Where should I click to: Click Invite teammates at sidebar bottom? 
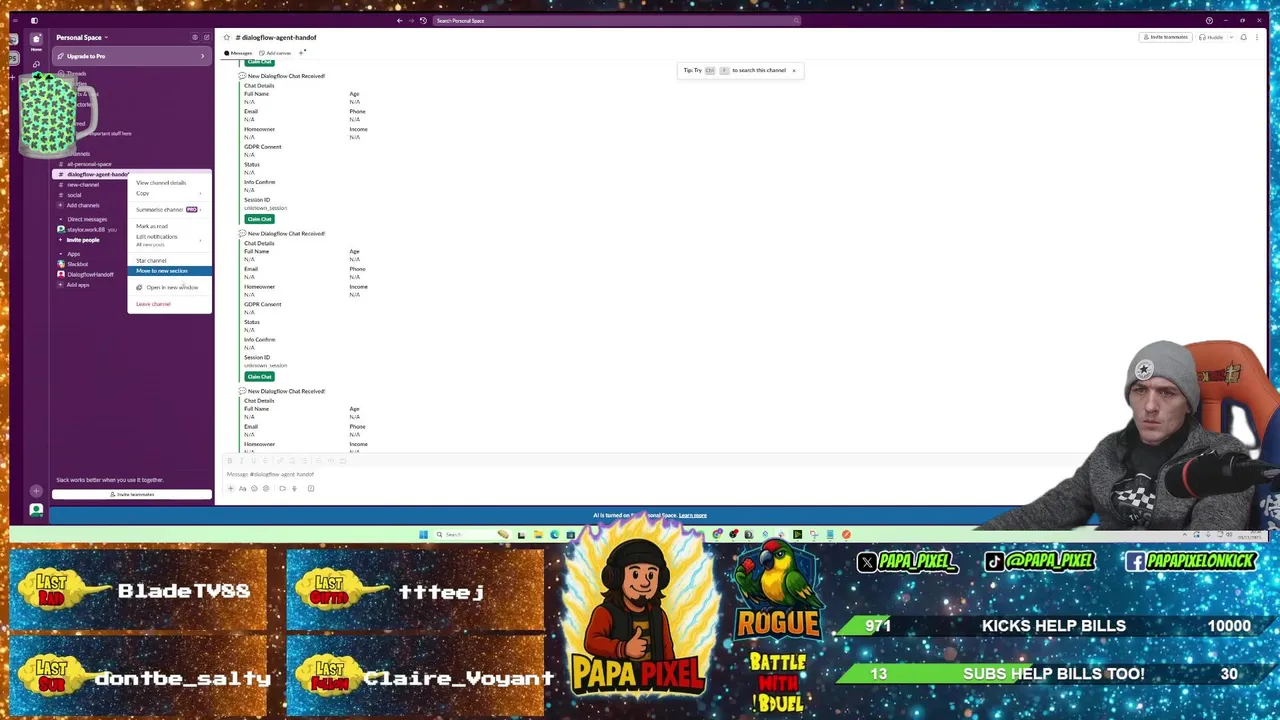point(132,494)
